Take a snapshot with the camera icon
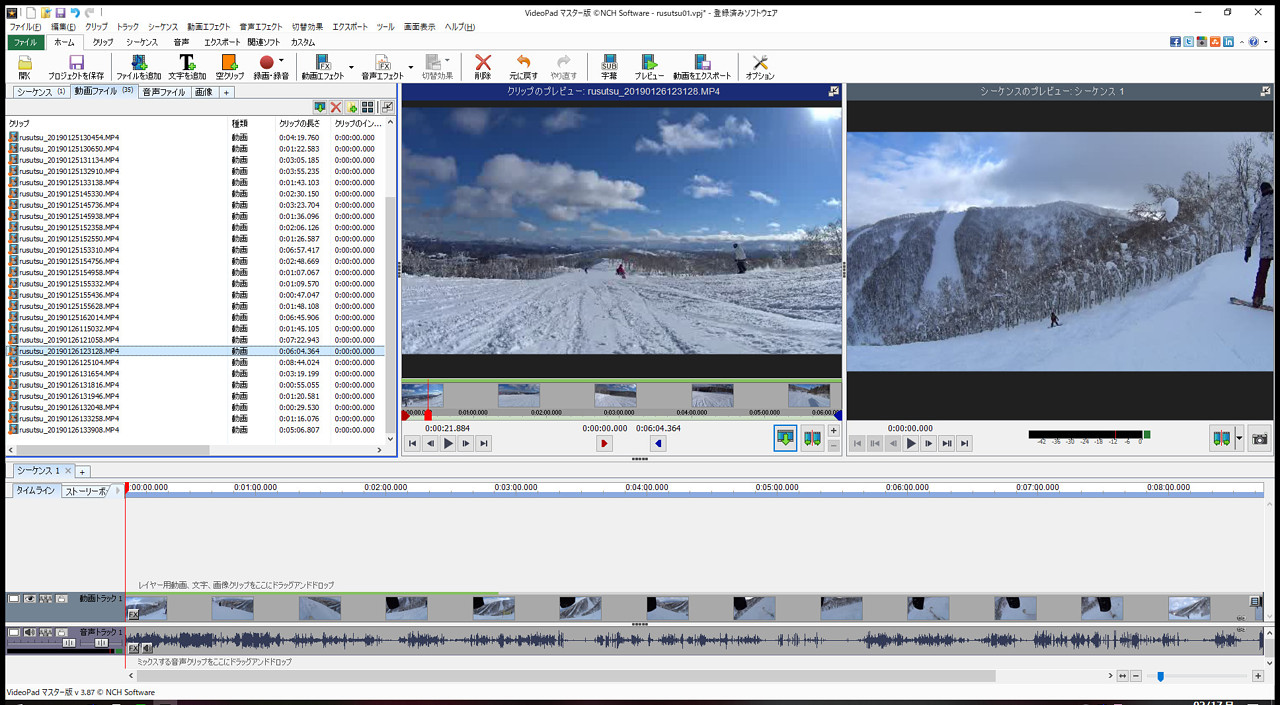This screenshot has height=705, width=1280. [x=1260, y=439]
